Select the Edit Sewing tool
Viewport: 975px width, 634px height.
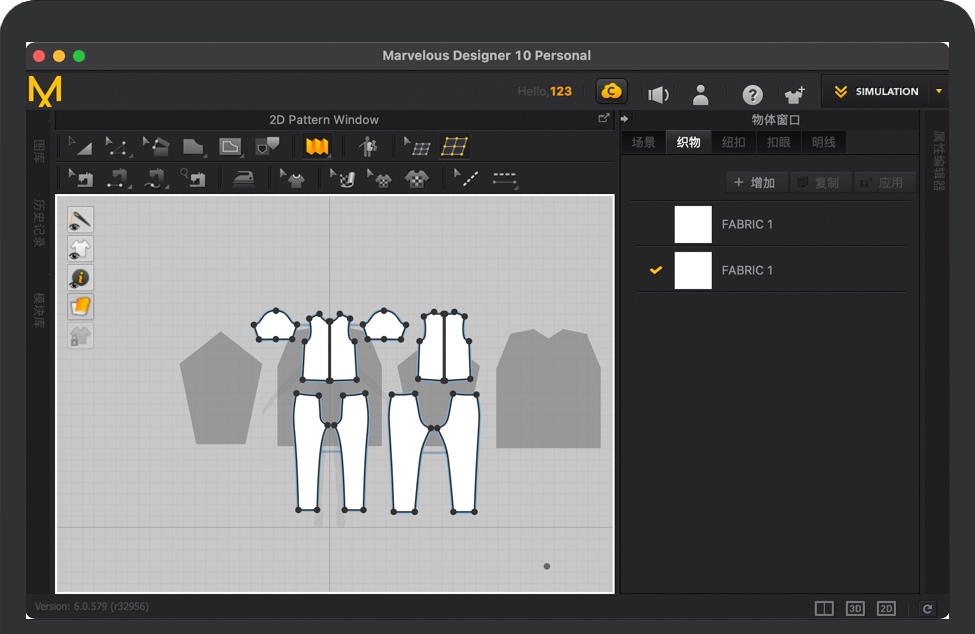point(80,179)
